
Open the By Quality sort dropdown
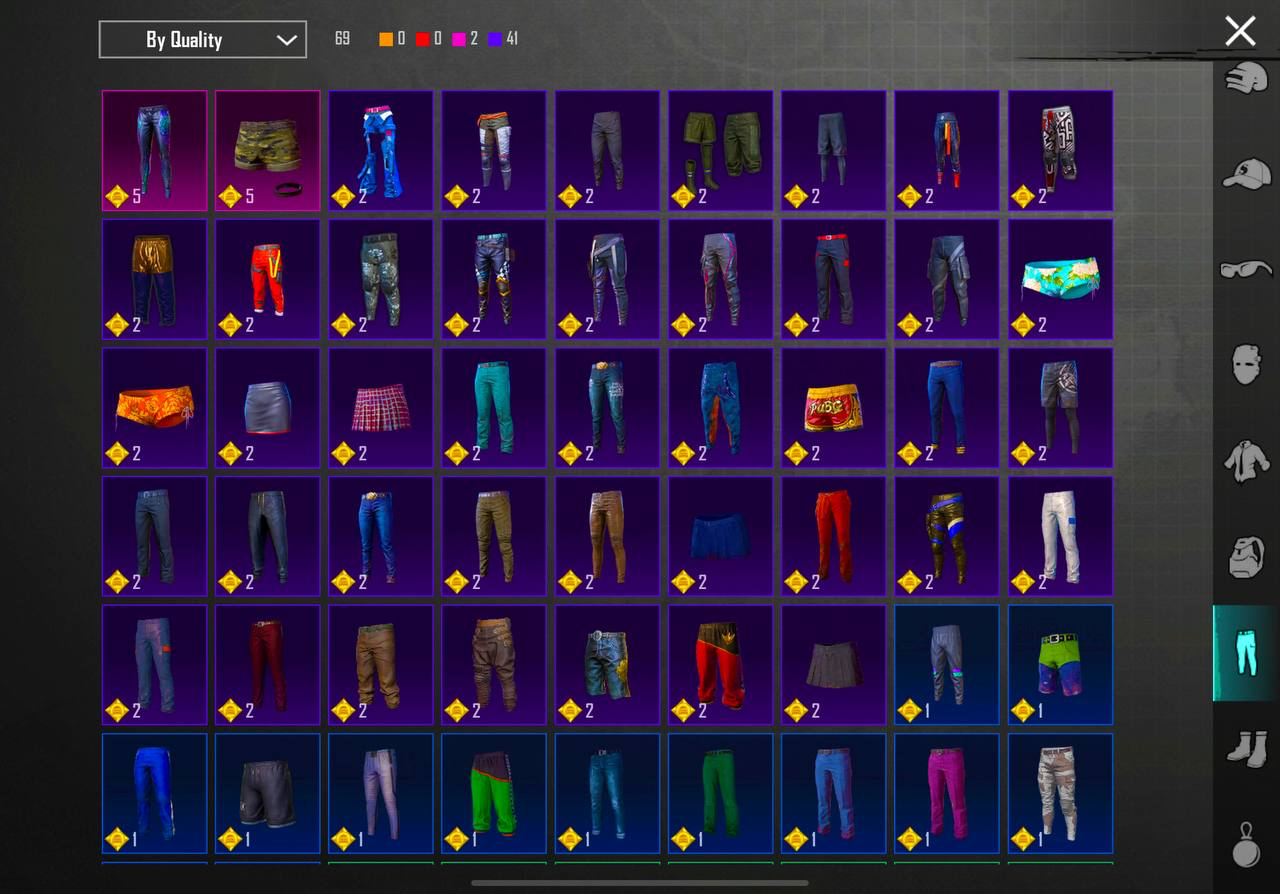203,40
